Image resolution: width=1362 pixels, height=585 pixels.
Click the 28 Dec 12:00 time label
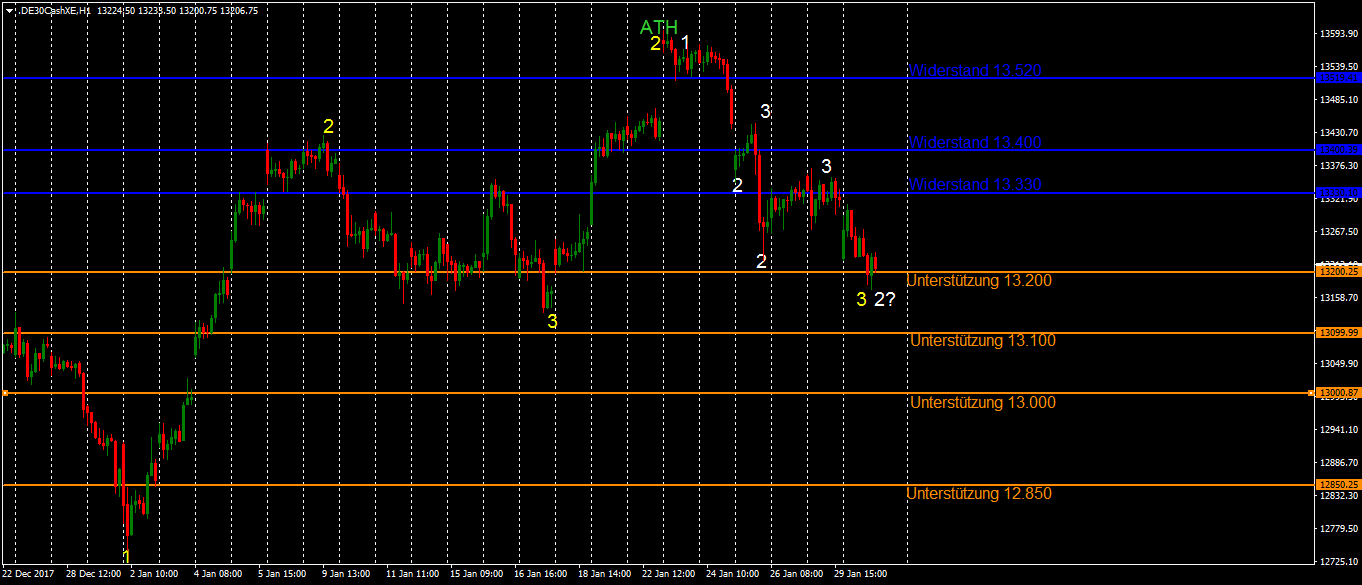(93, 575)
